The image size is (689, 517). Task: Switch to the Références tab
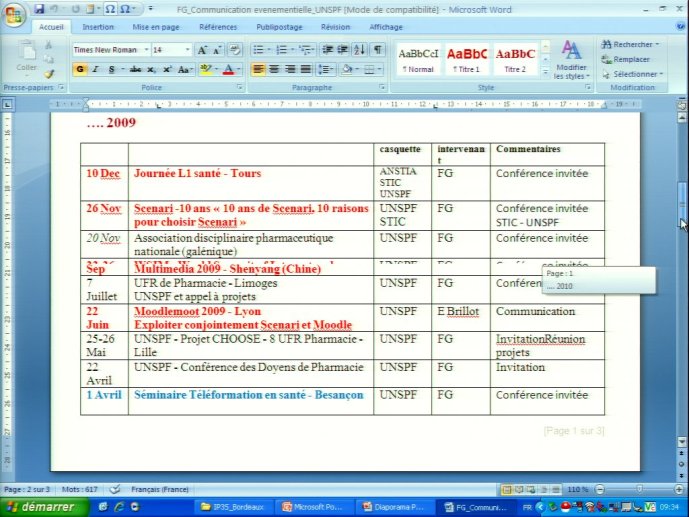218,27
